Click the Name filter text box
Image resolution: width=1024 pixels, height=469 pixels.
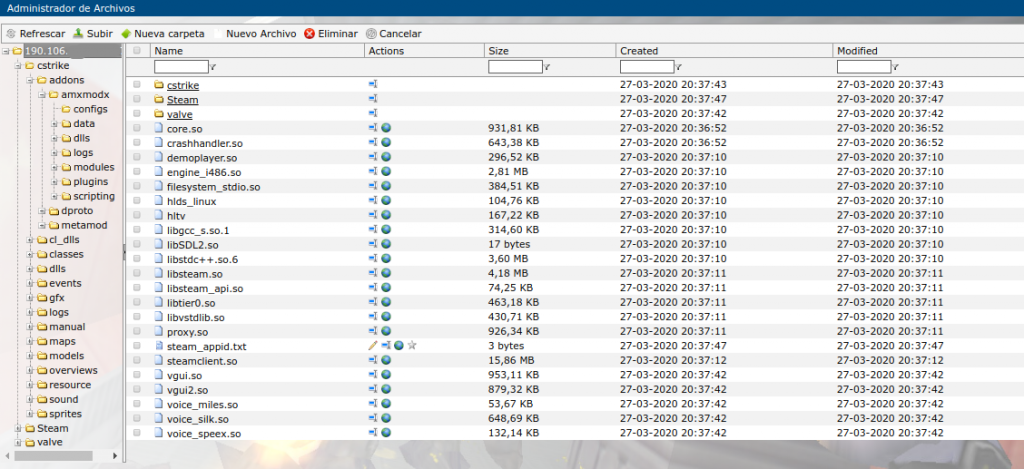181,67
